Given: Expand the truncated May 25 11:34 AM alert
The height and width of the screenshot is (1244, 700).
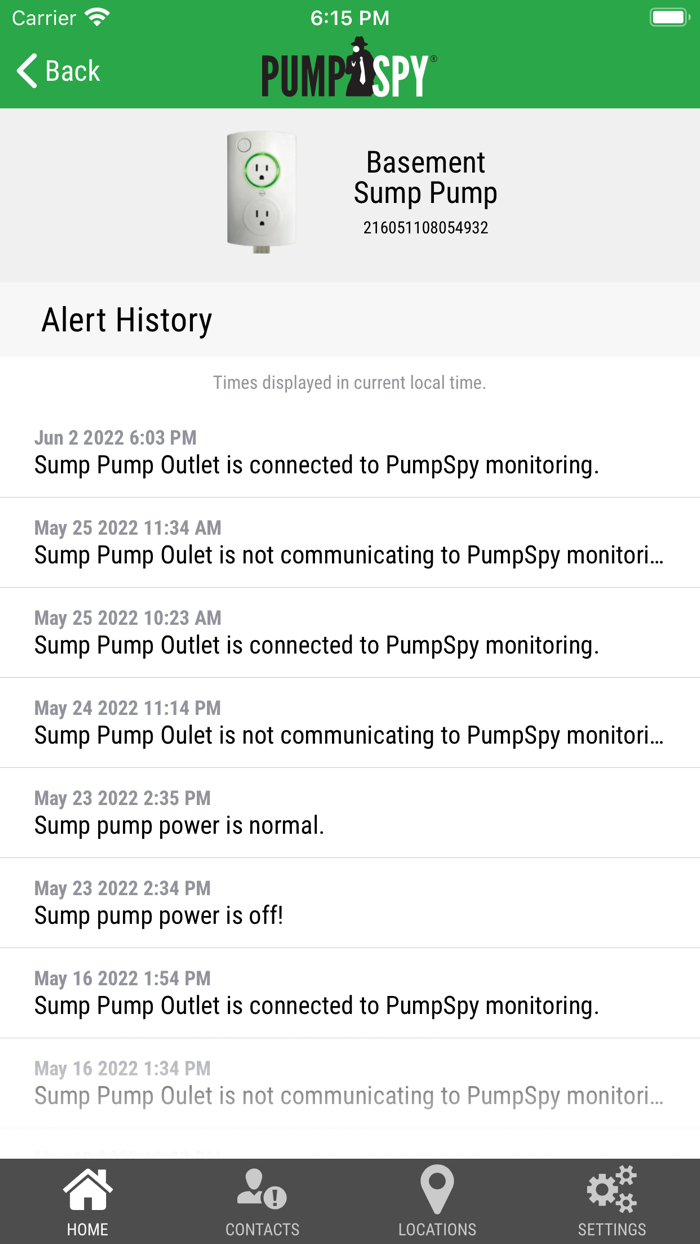Looking at the screenshot, I should point(350,542).
